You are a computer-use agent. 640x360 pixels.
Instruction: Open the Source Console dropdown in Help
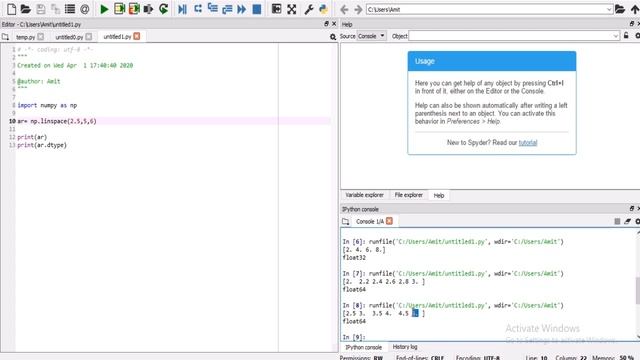coord(371,36)
